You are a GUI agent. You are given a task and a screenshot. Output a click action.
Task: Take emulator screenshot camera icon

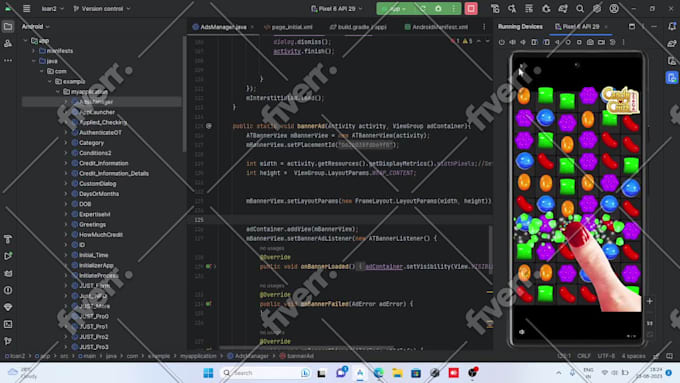[x=590, y=42]
